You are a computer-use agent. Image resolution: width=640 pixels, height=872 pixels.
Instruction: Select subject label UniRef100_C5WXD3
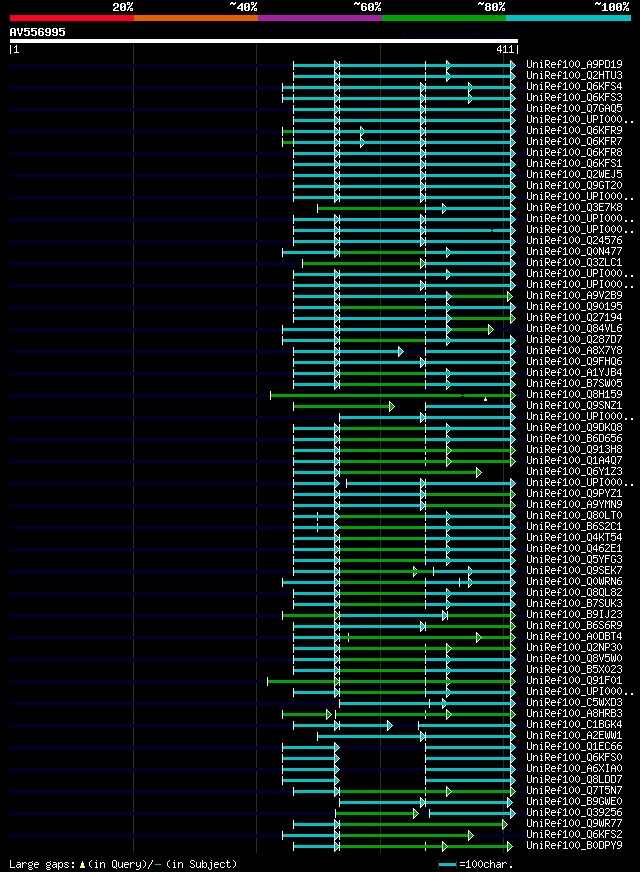coord(574,703)
